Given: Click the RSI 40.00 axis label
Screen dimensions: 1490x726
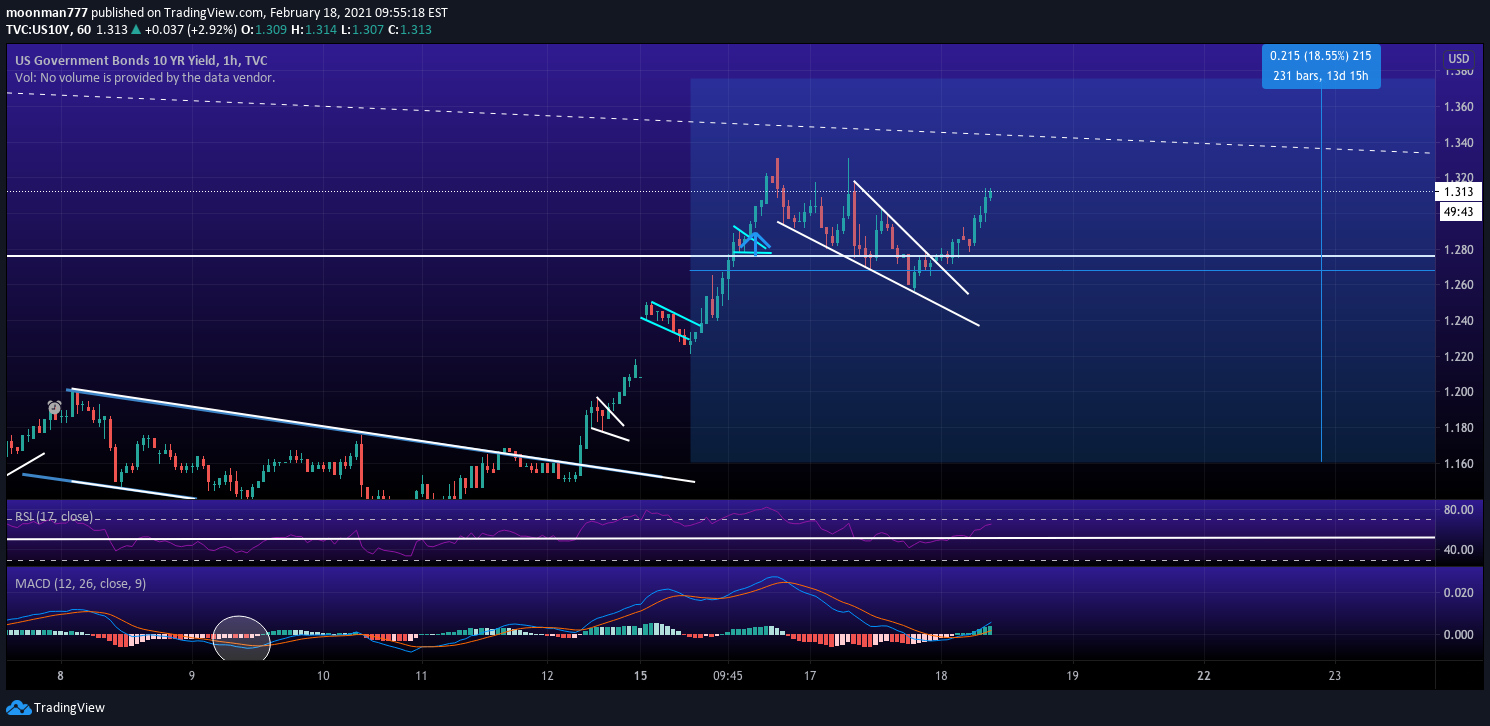Looking at the screenshot, I should coord(1459,550).
